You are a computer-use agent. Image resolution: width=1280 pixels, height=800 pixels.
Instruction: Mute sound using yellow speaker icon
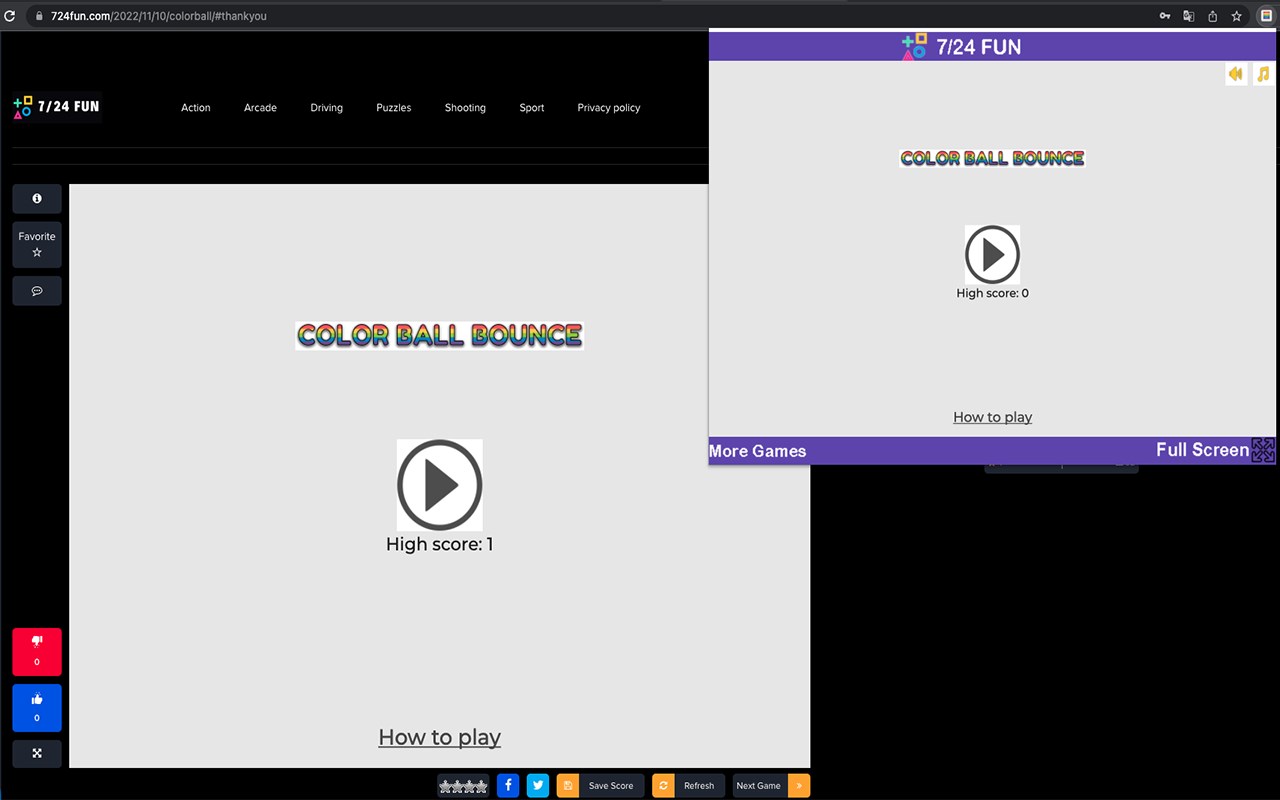pyautogui.click(x=1236, y=74)
